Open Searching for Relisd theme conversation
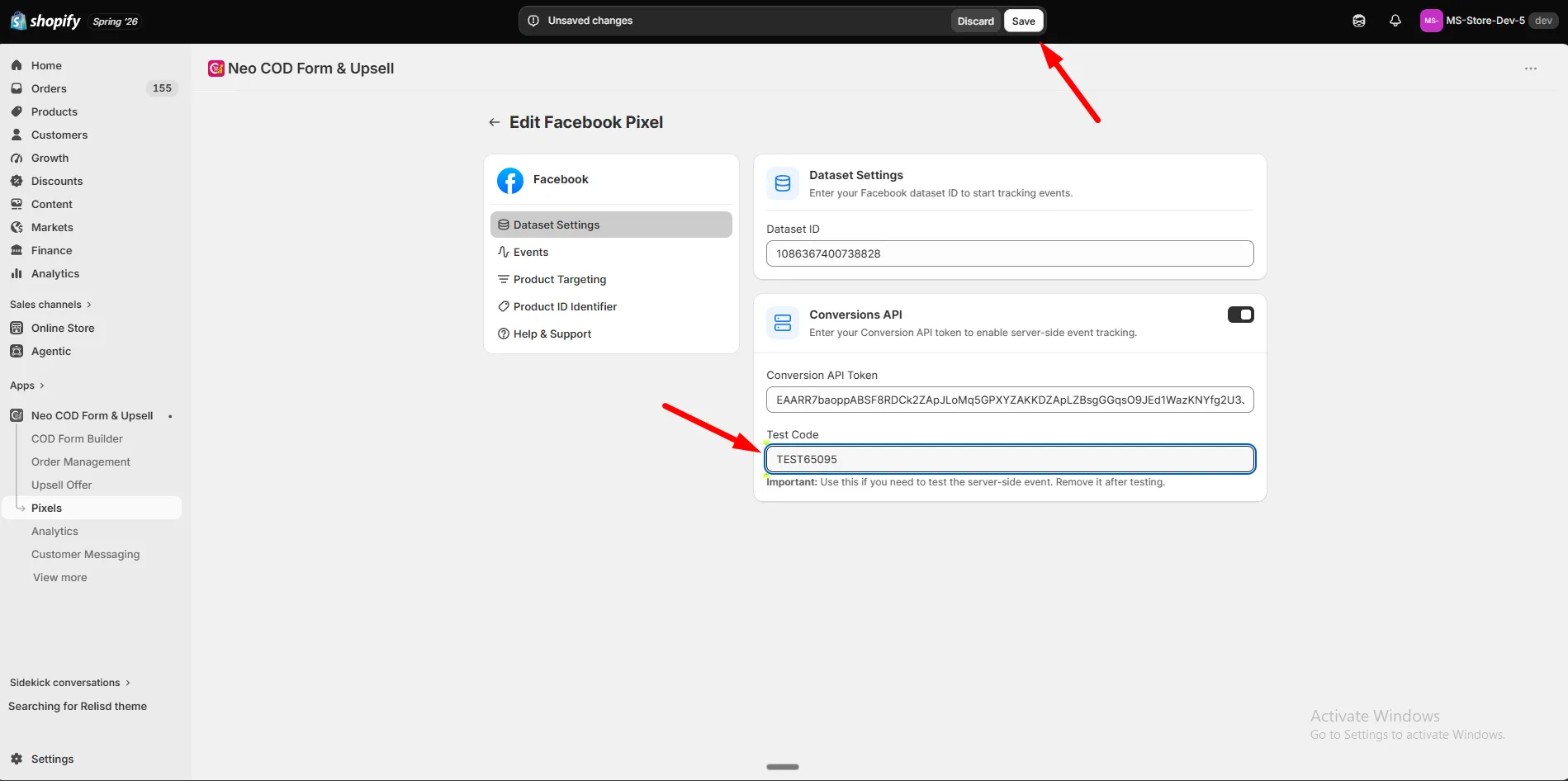Screen dimensions: 1568x781 [x=78, y=706]
